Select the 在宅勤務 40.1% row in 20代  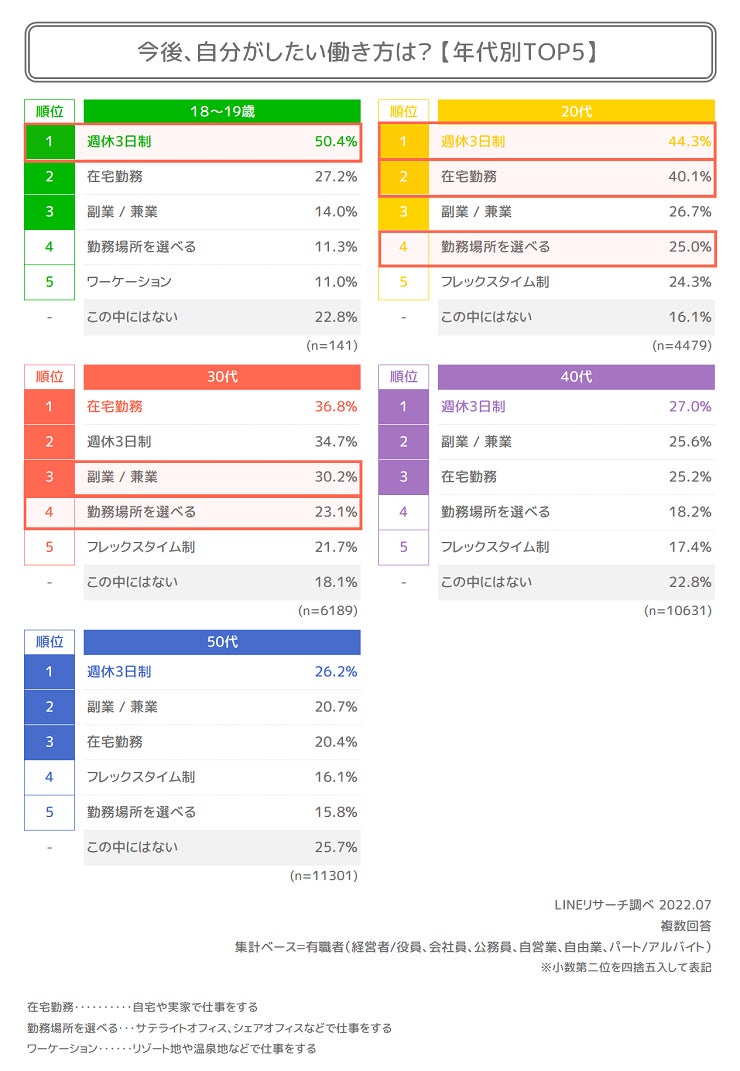pos(576,177)
